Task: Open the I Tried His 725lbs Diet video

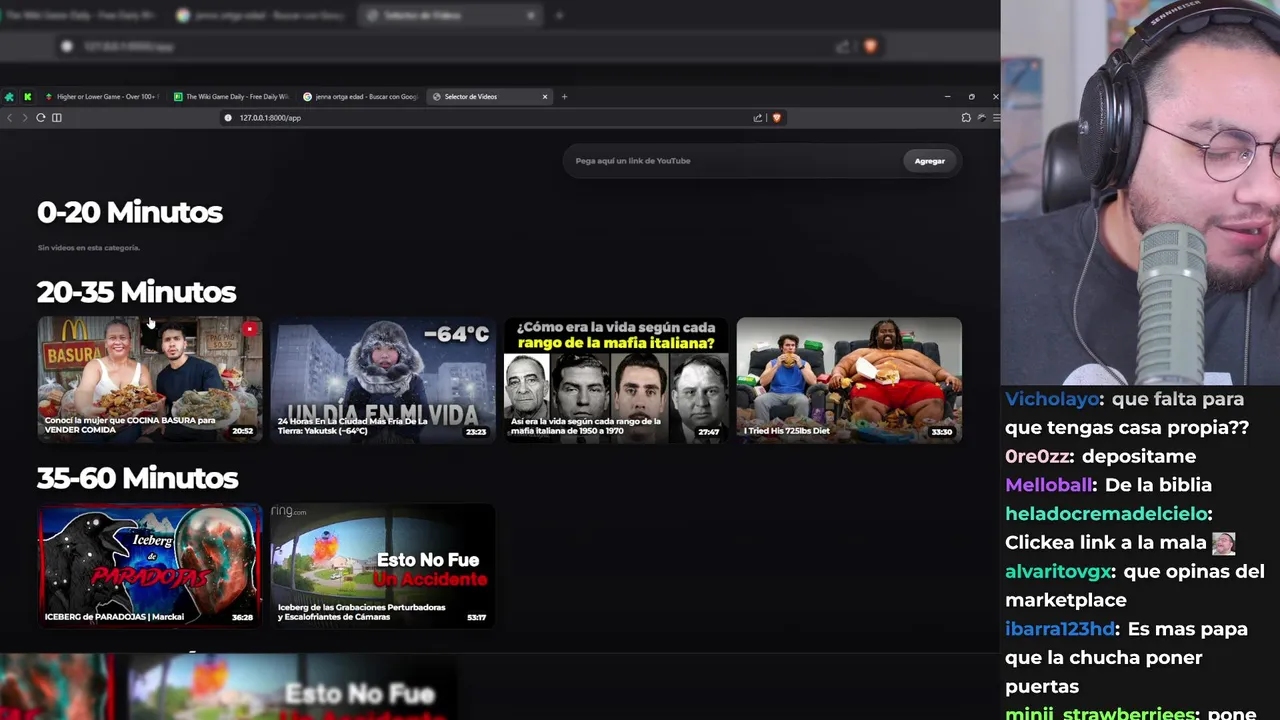Action: tap(849, 379)
